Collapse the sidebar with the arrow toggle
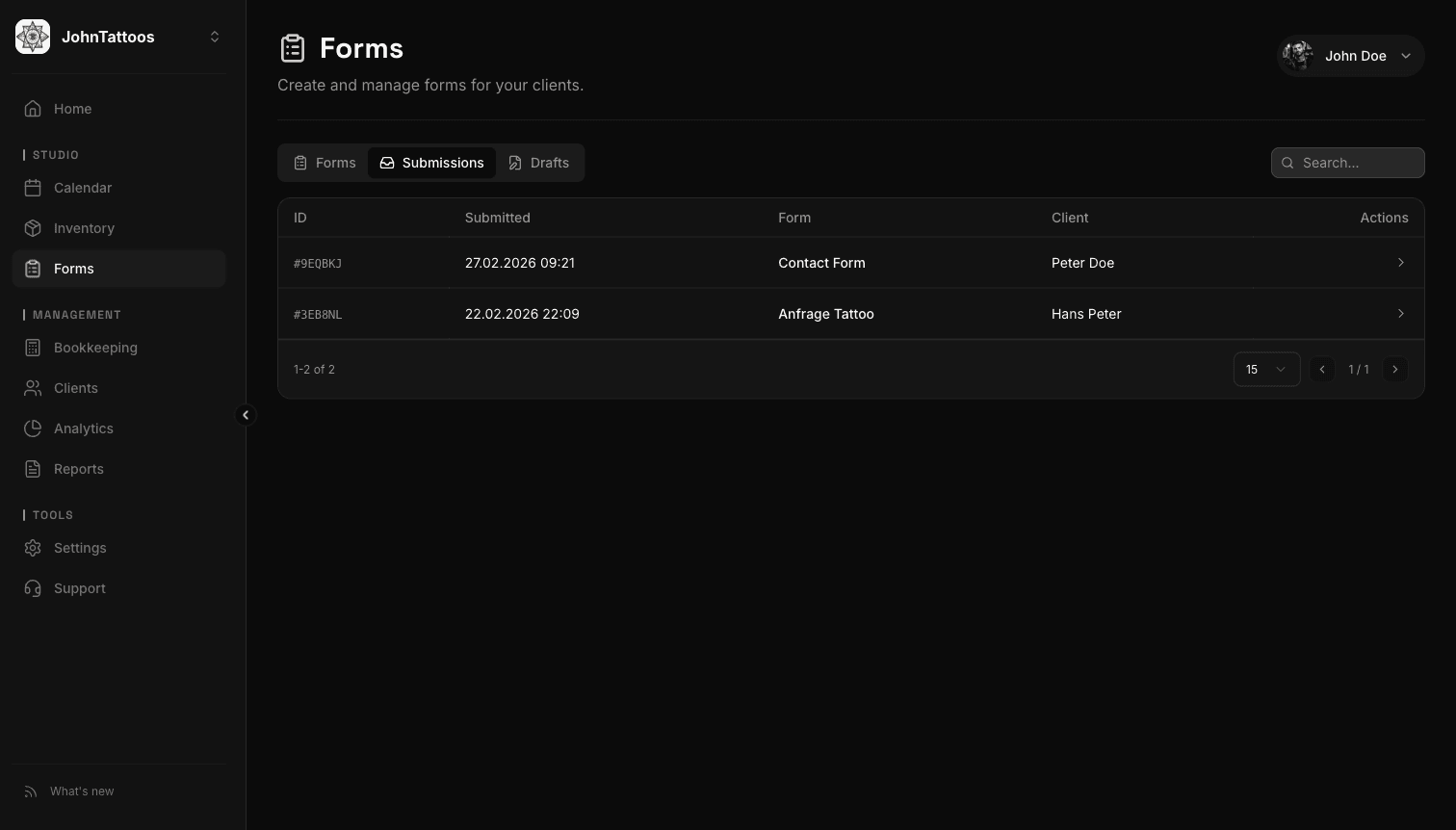The image size is (1456, 830). tap(246, 414)
